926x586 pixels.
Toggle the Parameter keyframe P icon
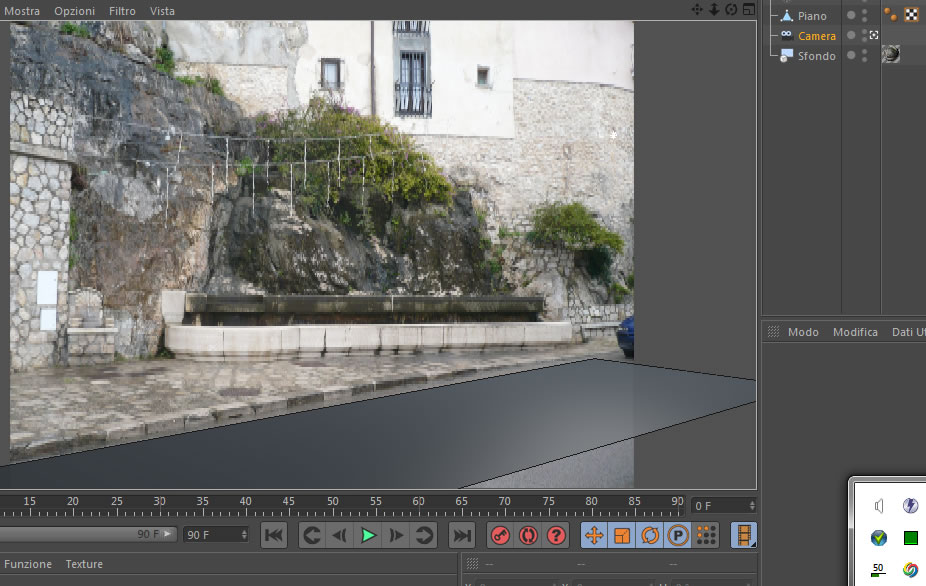[x=677, y=536]
